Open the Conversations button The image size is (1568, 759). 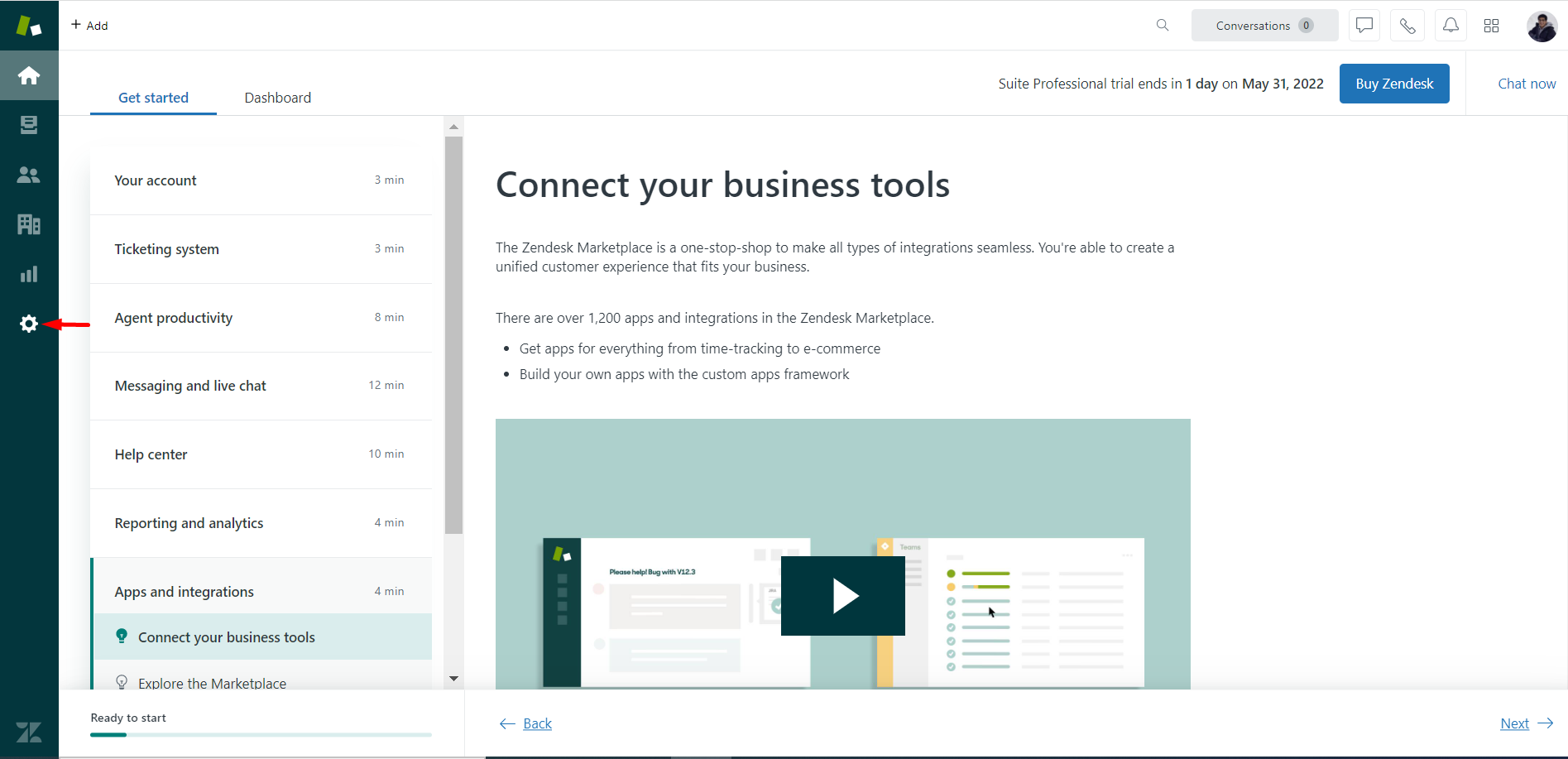[x=1264, y=26]
